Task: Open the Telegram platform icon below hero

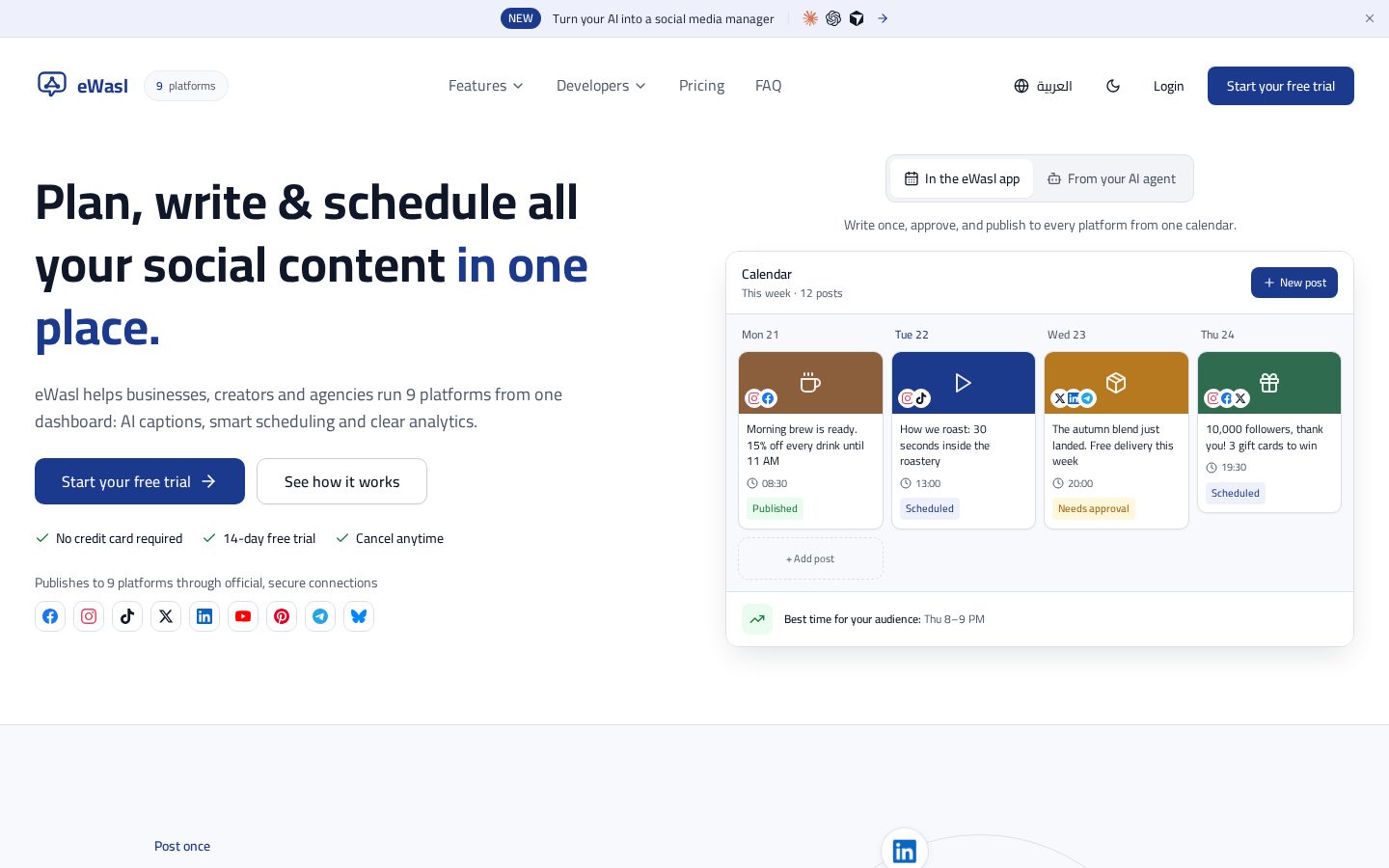Action: point(320,616)
